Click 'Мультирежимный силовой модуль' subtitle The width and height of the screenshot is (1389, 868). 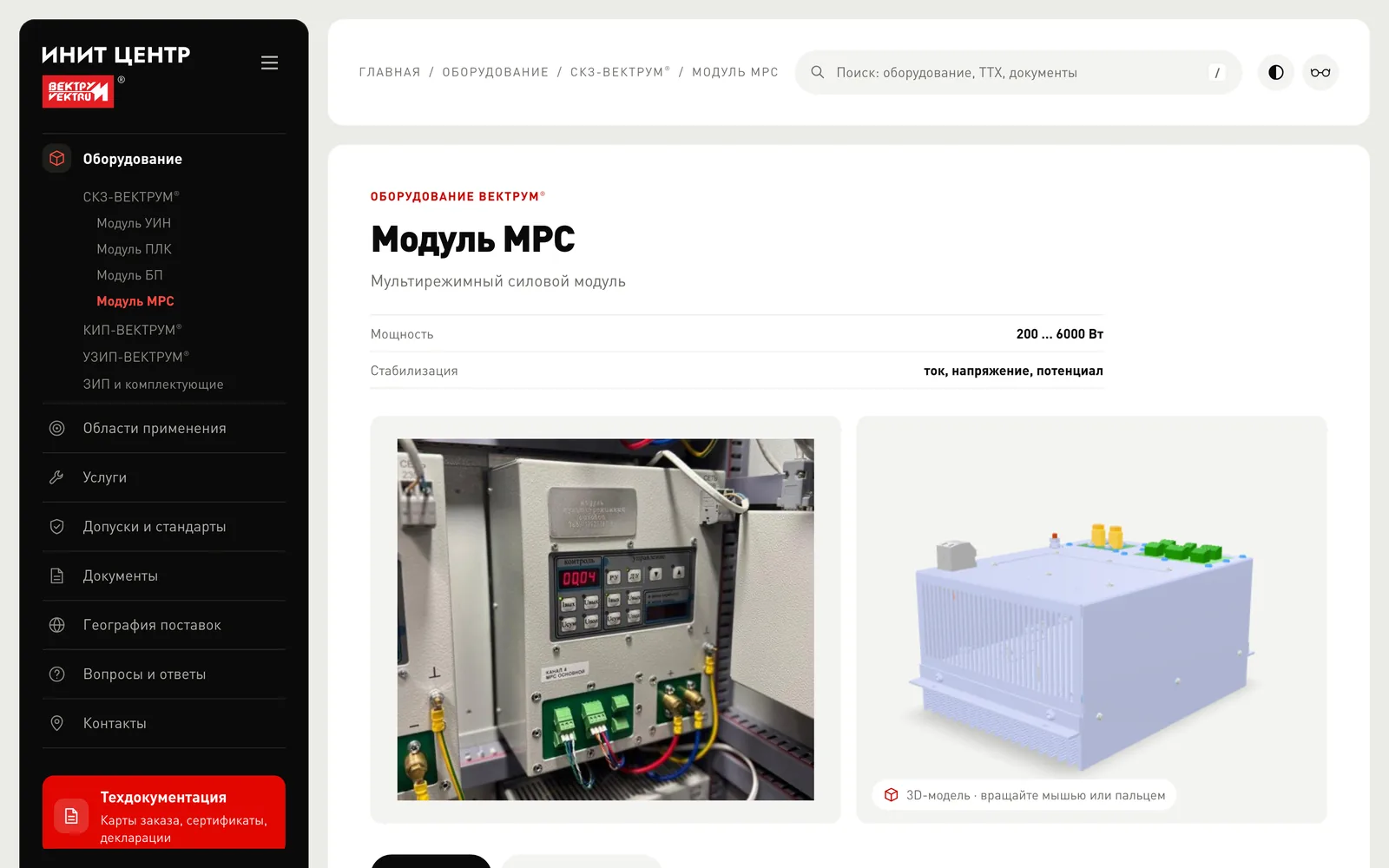[498, 281]
